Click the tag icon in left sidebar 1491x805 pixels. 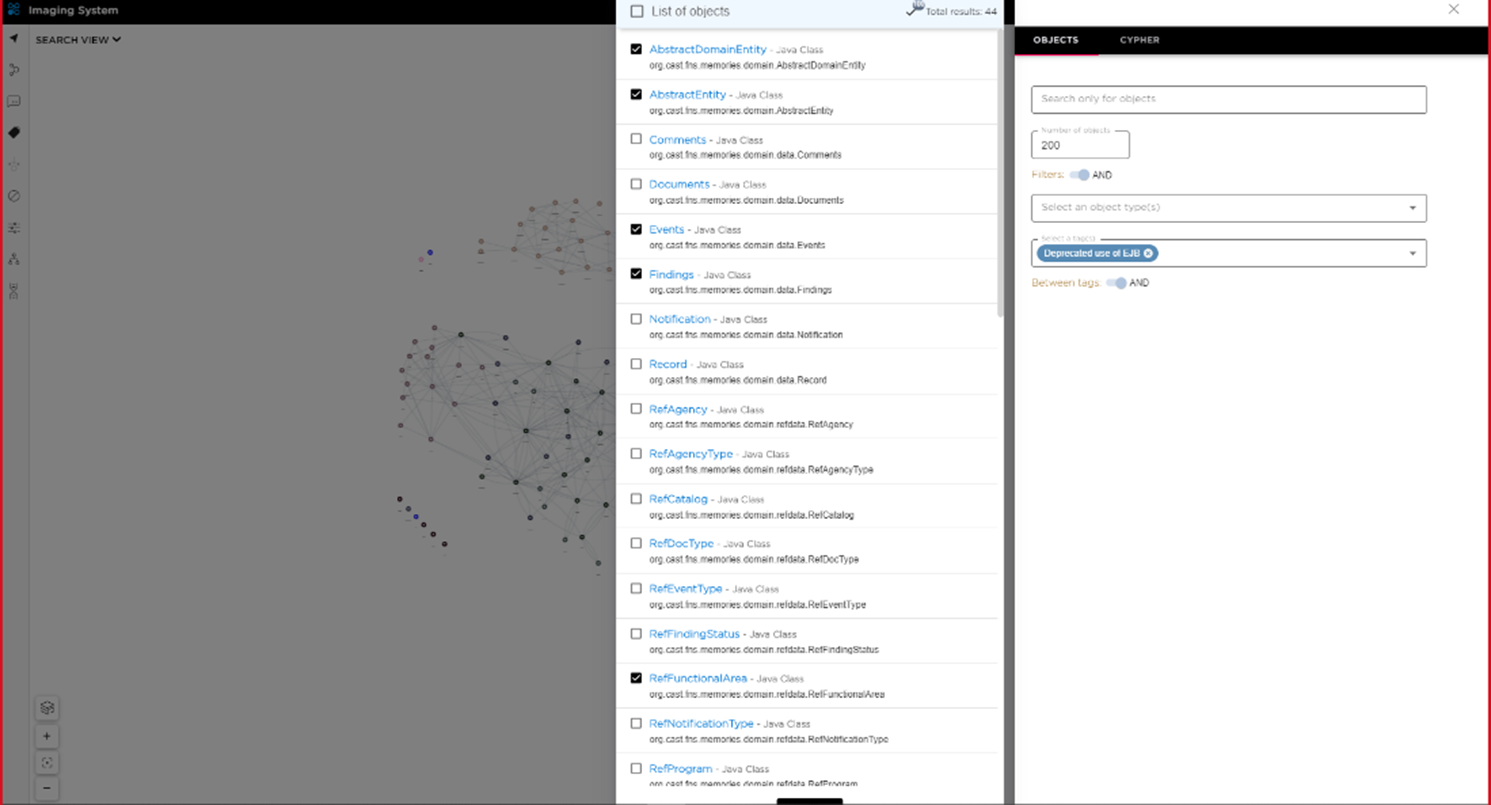pos(14,133)
